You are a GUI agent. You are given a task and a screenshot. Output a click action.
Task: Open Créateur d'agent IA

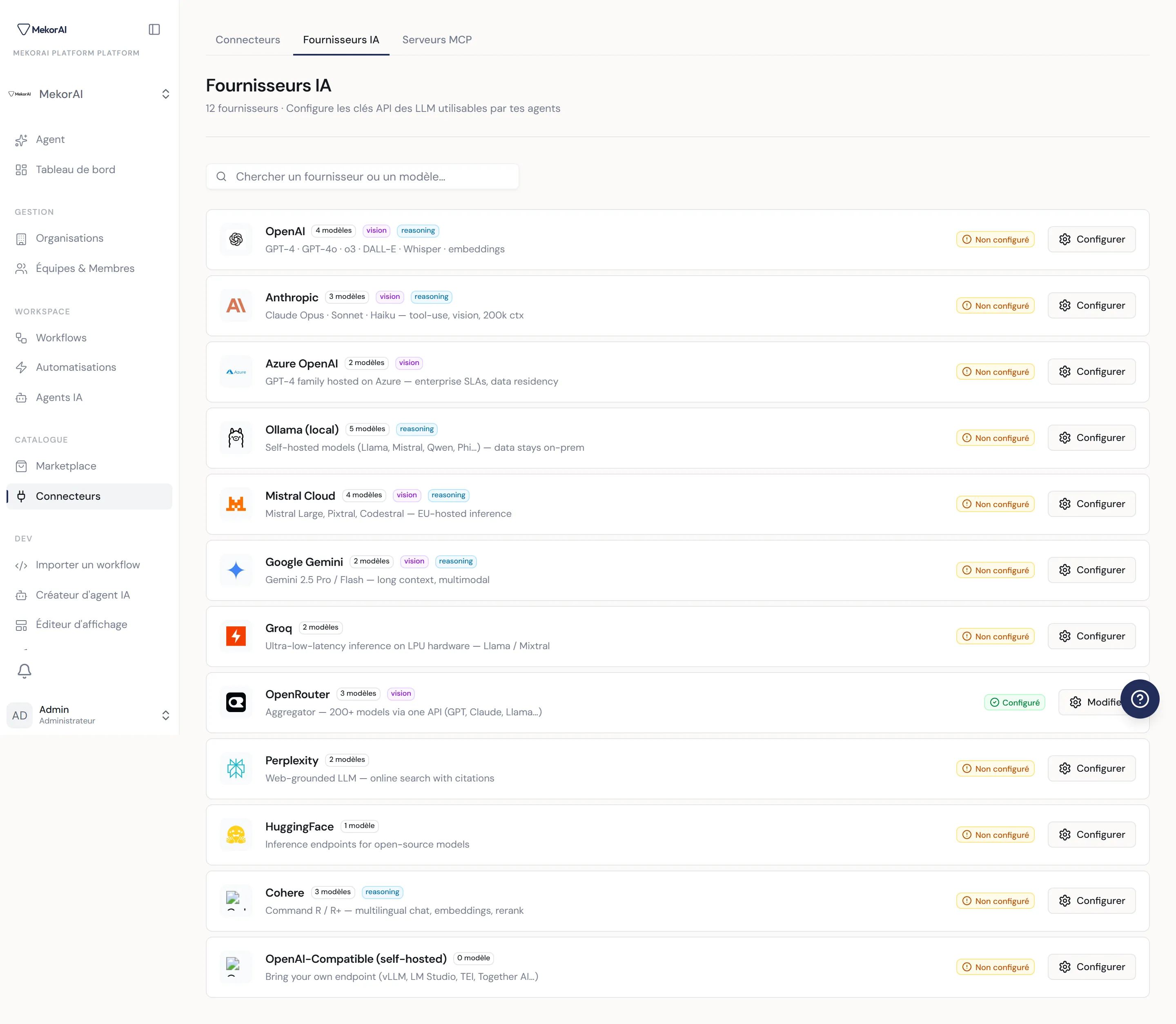click(89, 595)
